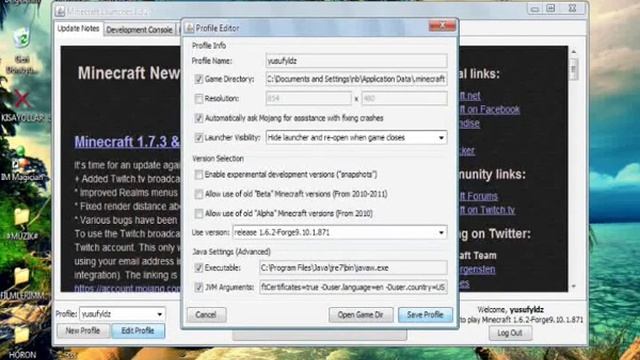
Task: Click the Game Directory path field
Action: click(356, 79)
